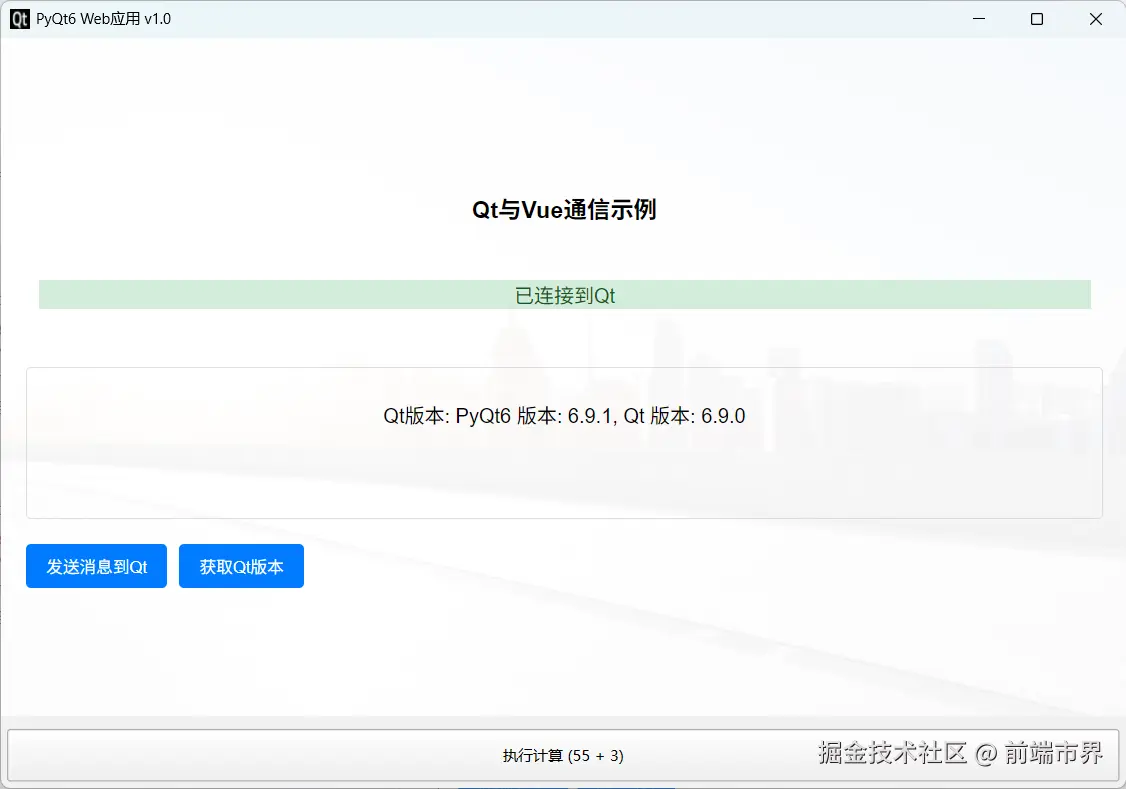Screen dimensions: 1126x789
Task: Click the 发送消息到Qt button
Action: pos(96,566)
